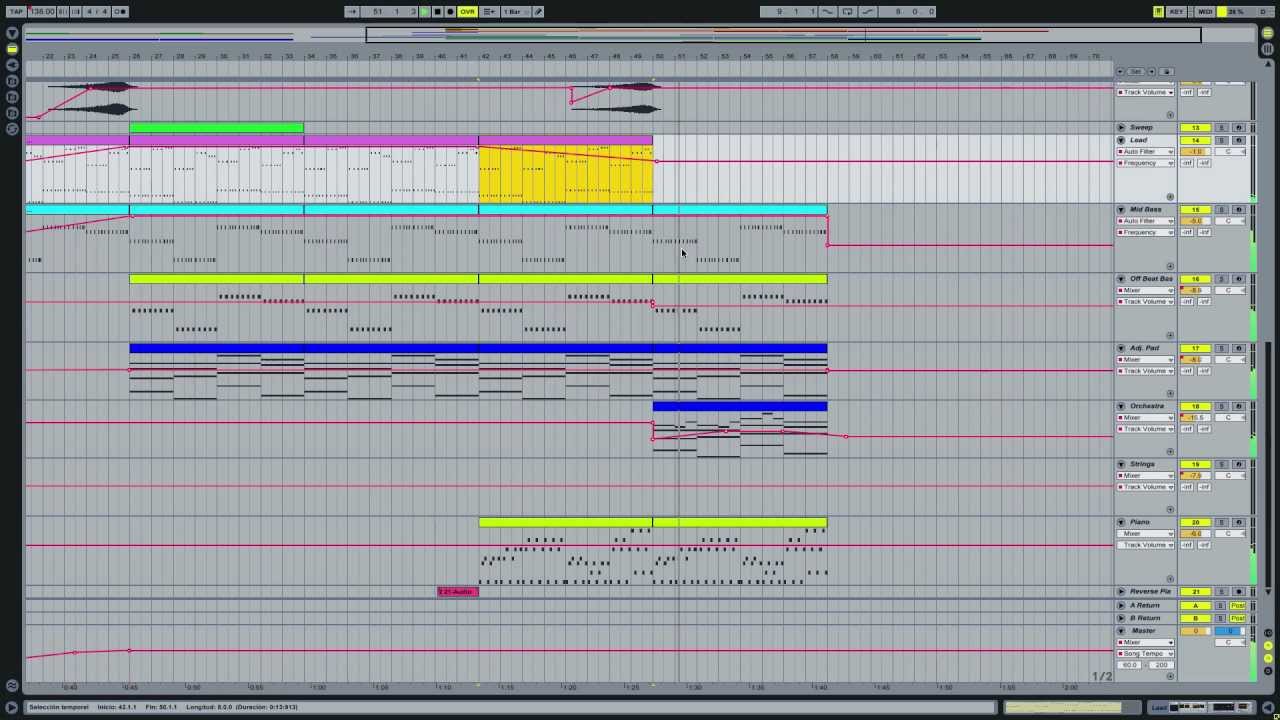1280x720 pixels.
Task: Fold the Lead track
Action: 1121,140
